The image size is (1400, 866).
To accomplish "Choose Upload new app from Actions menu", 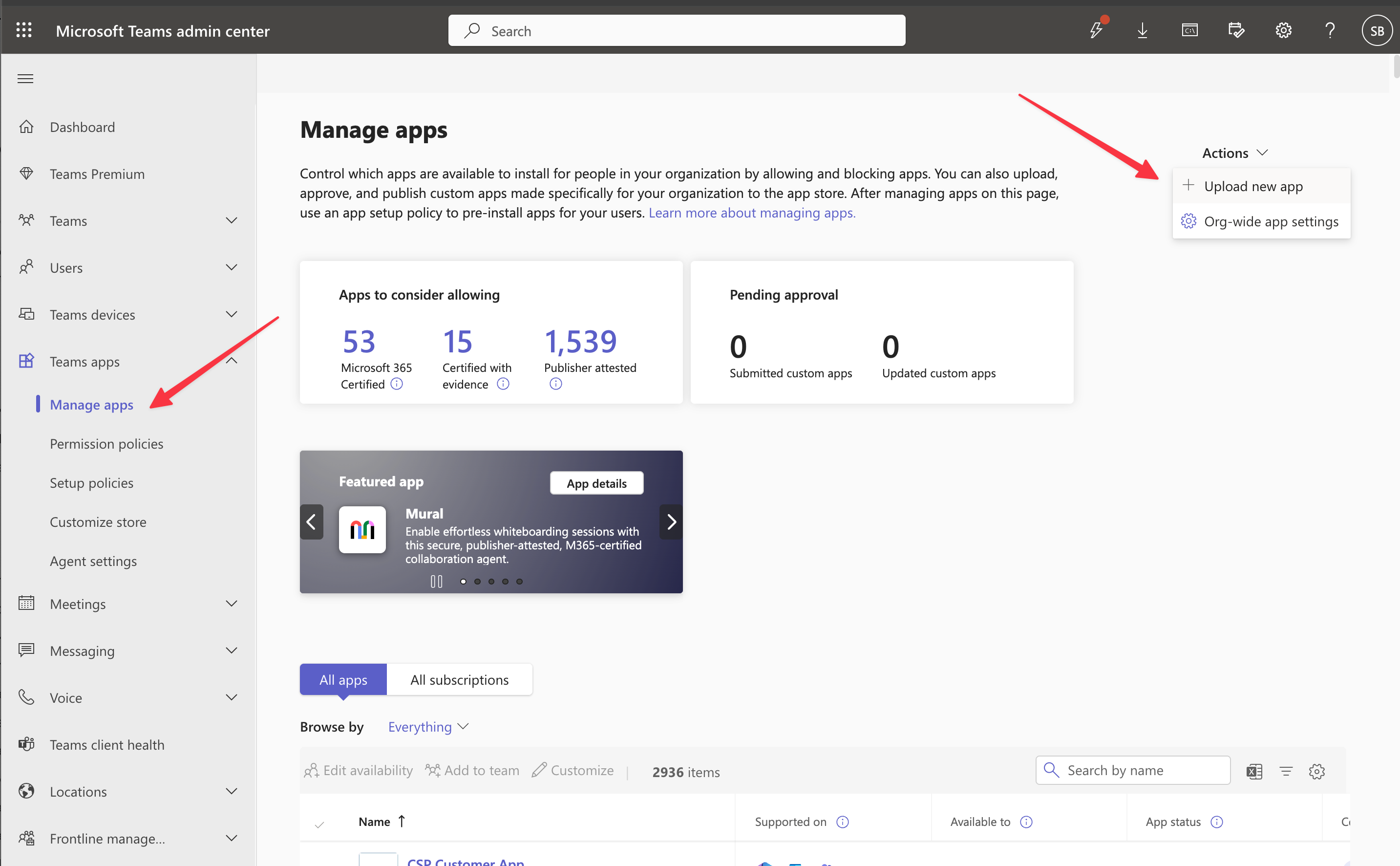I will [1253, 186].
